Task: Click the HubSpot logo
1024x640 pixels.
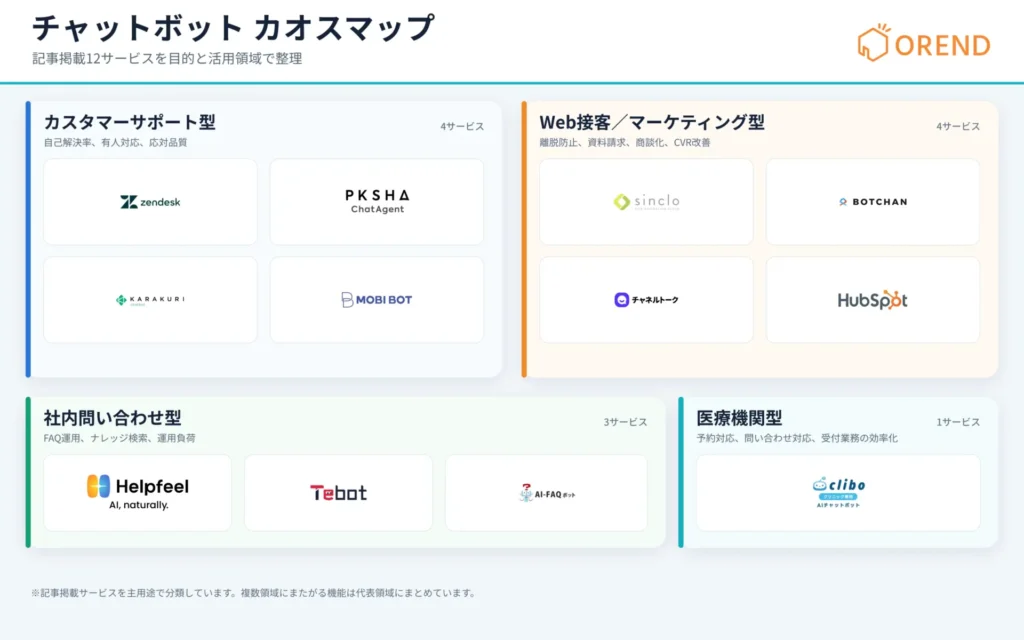Action: 872,300
